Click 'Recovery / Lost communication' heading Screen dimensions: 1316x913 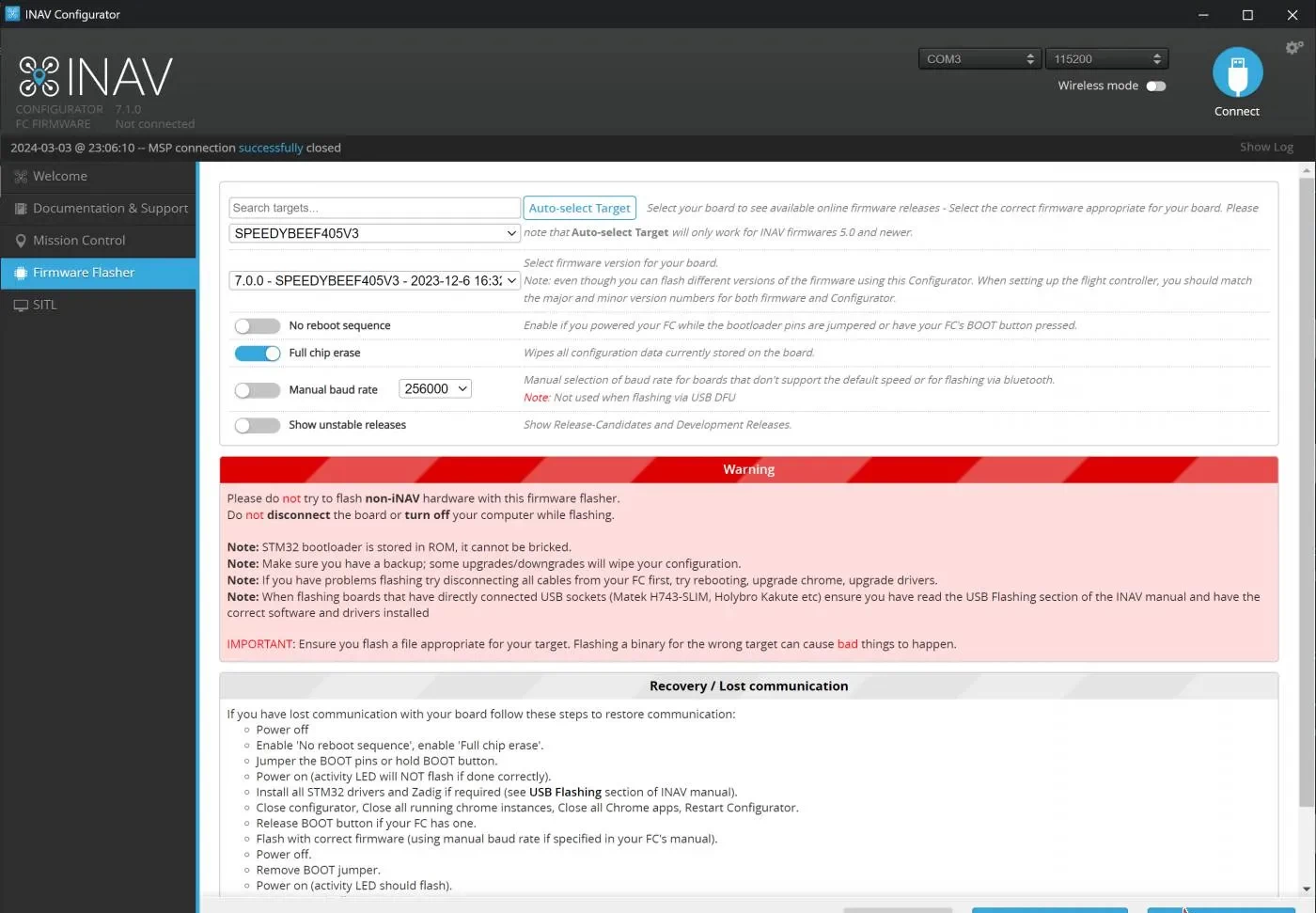[748, 686]
